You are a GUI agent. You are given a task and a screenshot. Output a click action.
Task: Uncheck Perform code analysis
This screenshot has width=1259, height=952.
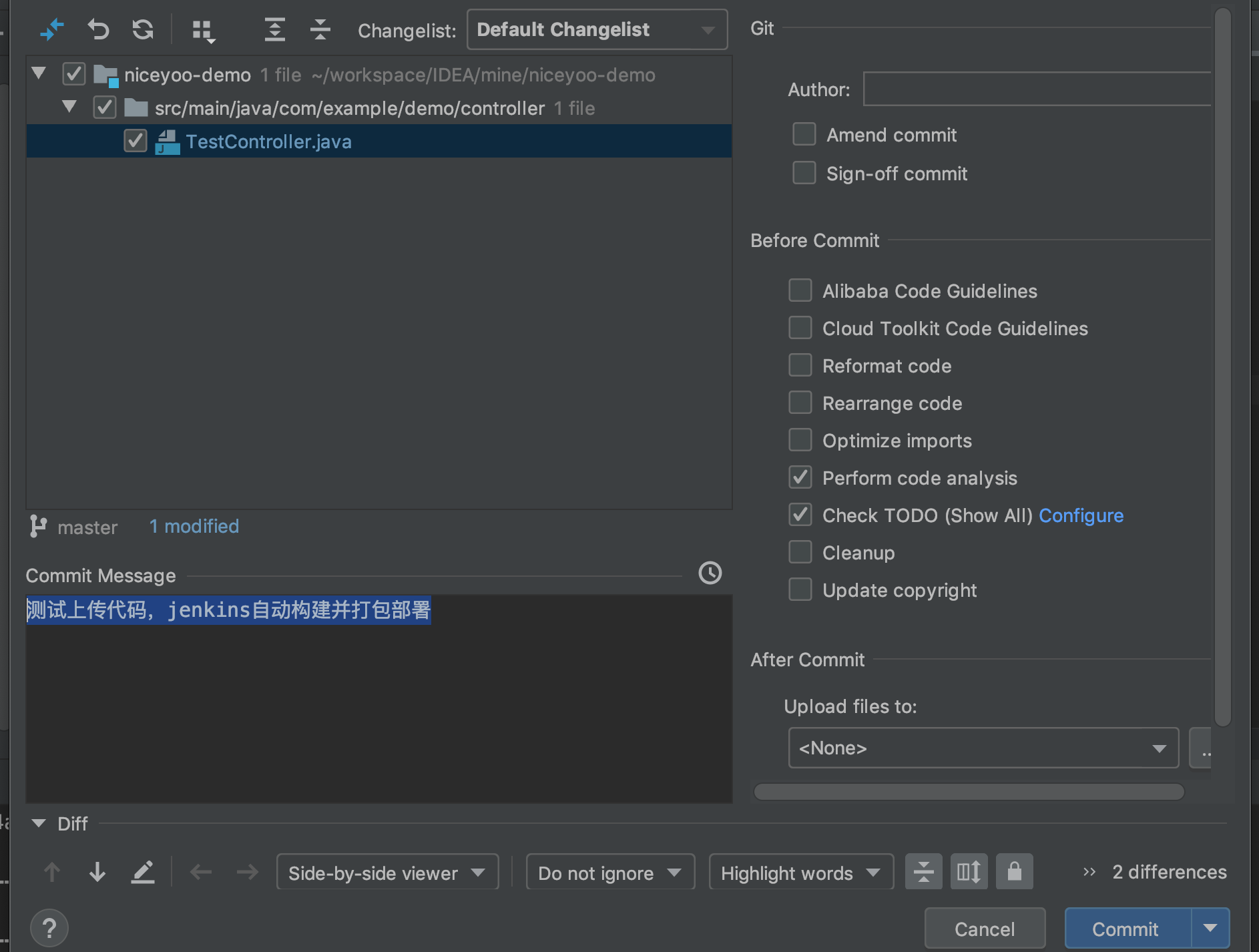(800, 477)
